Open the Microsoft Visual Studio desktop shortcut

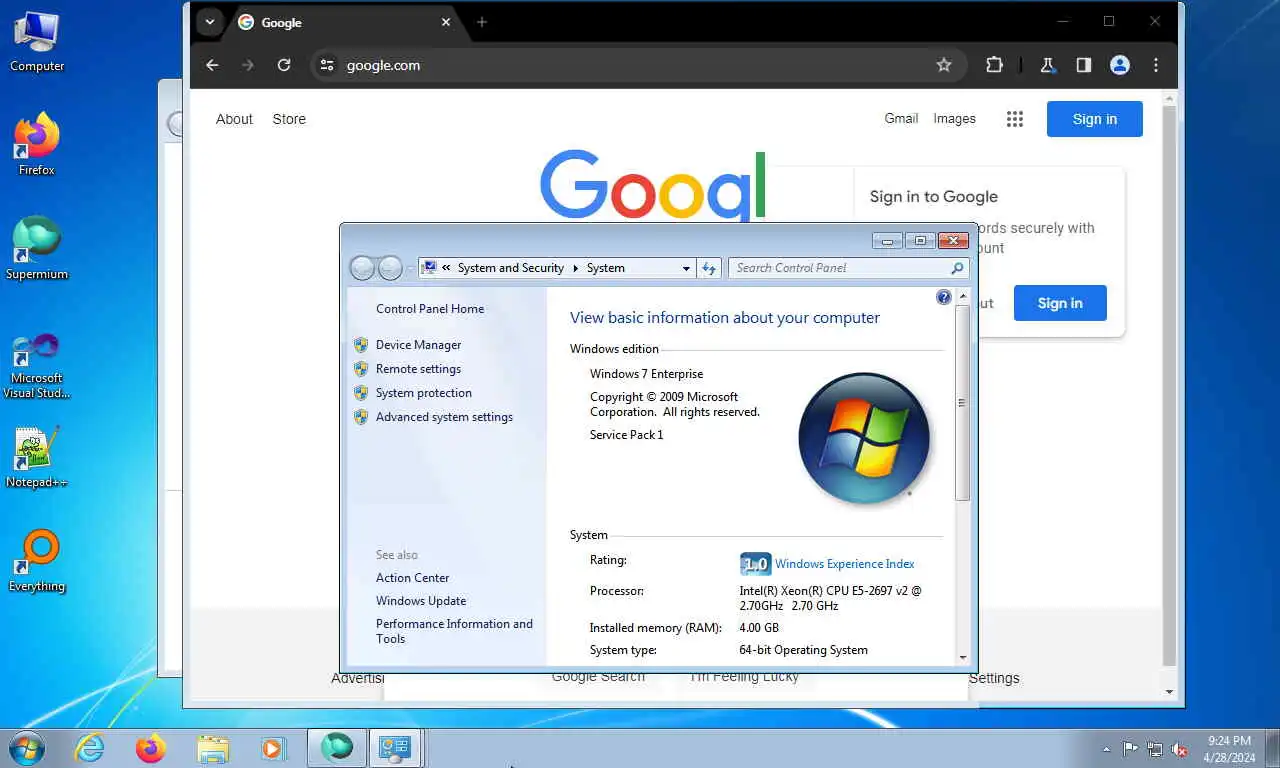coord(37,366)
